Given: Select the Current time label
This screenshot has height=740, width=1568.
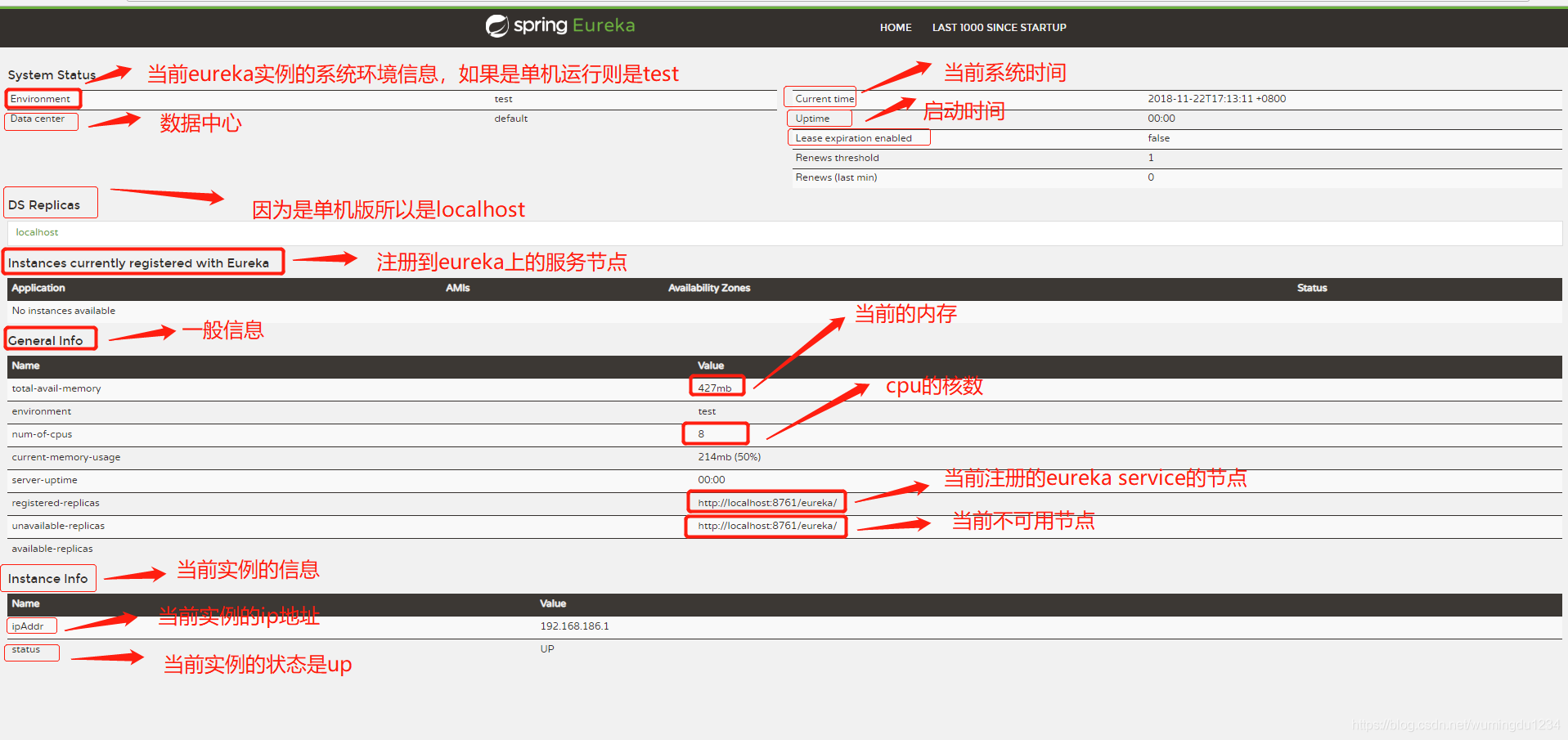Looking at the screenshot, I should pos(824,99).
